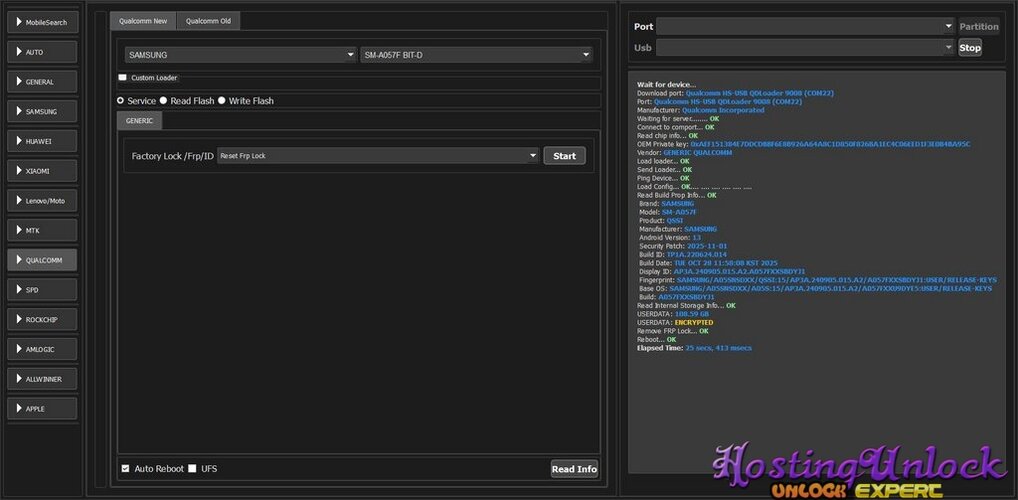
Task: Click the Wait for device log line
Action: (x=666, y=84)
